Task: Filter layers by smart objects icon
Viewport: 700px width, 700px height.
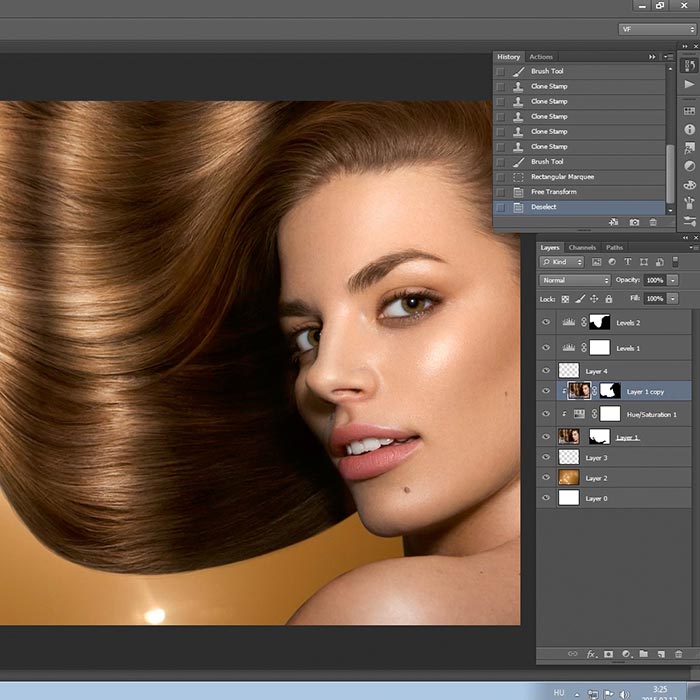Action: point(659,262)
